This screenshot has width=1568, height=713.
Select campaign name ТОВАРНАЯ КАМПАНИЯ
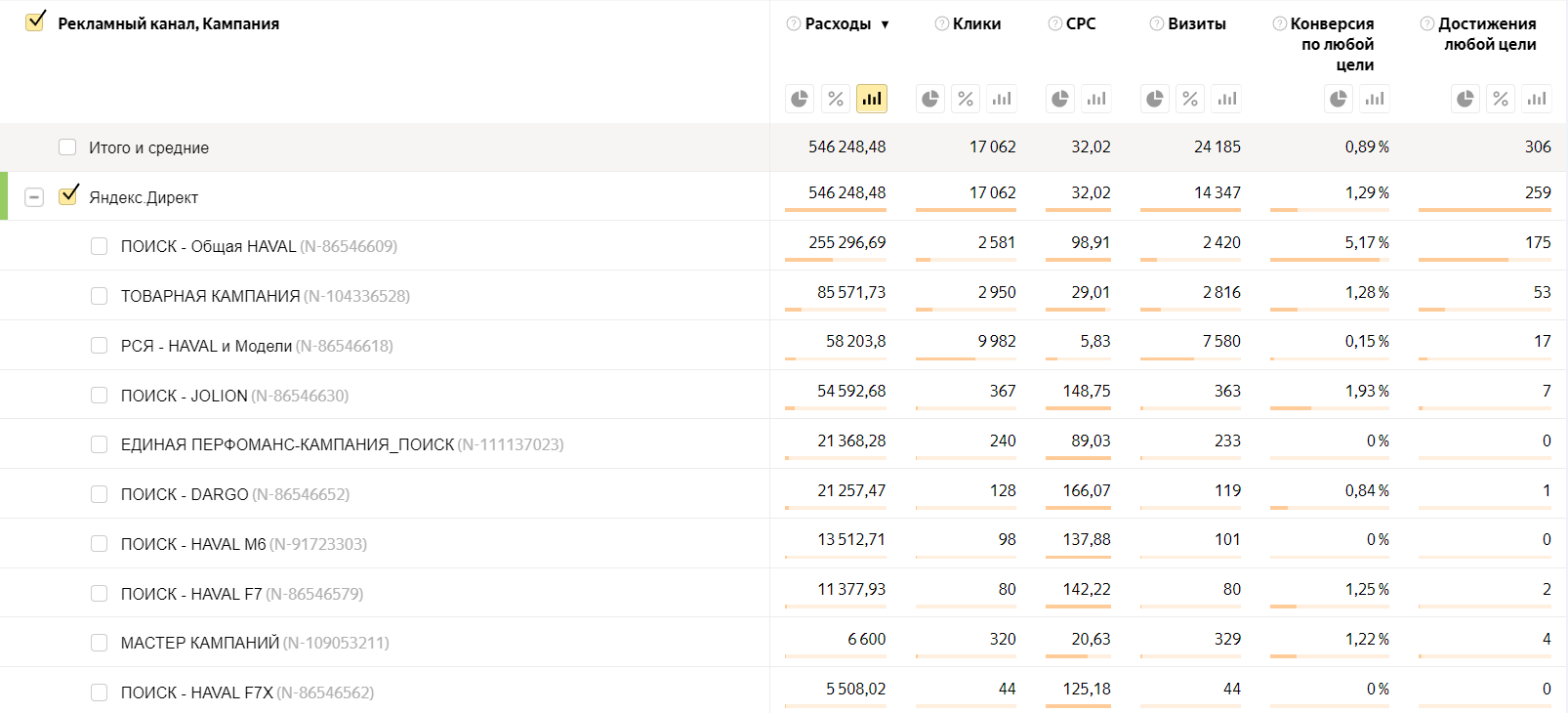(x=210, y=296)
